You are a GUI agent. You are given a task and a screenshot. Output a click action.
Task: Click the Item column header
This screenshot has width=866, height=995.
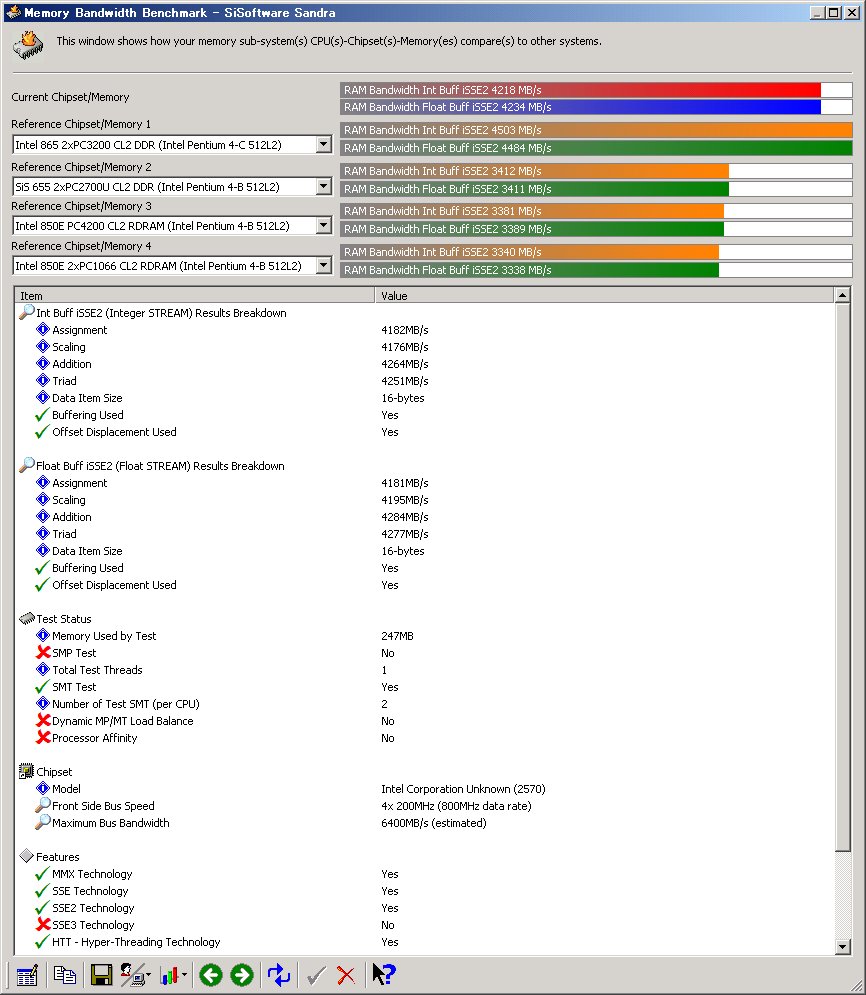click(x=195, y=296)
